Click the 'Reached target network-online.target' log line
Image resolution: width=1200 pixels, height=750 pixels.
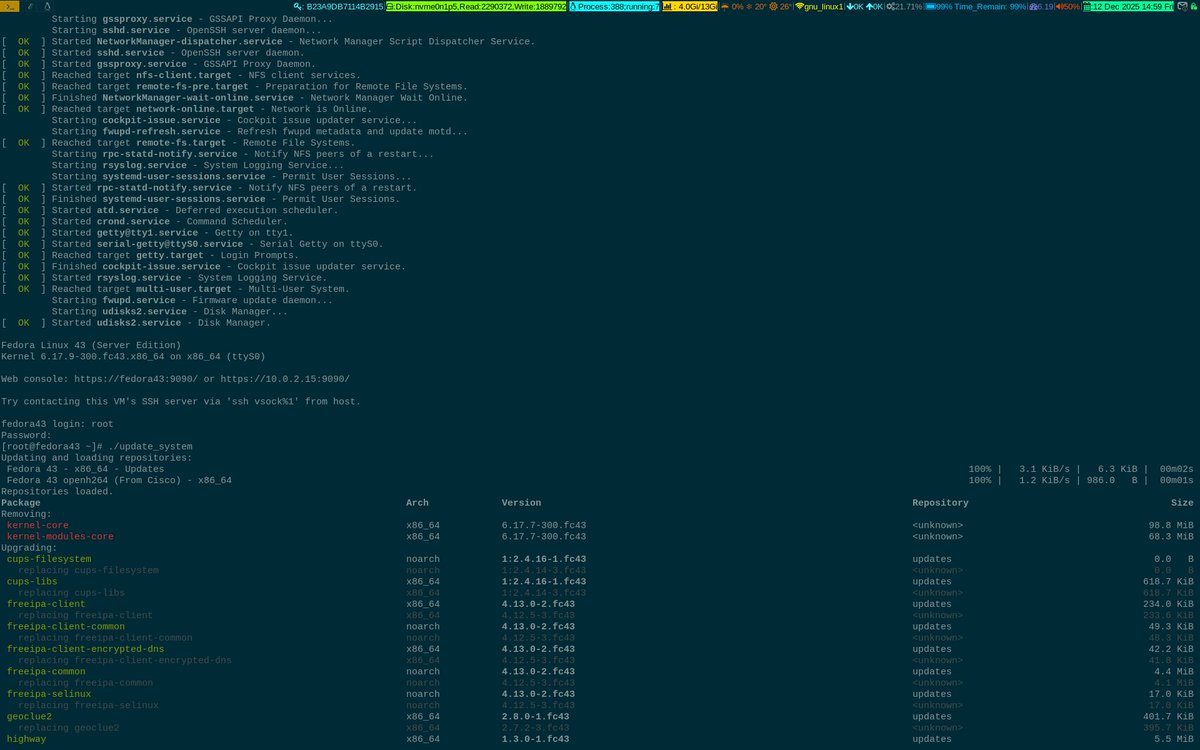[x=186, y=108]
